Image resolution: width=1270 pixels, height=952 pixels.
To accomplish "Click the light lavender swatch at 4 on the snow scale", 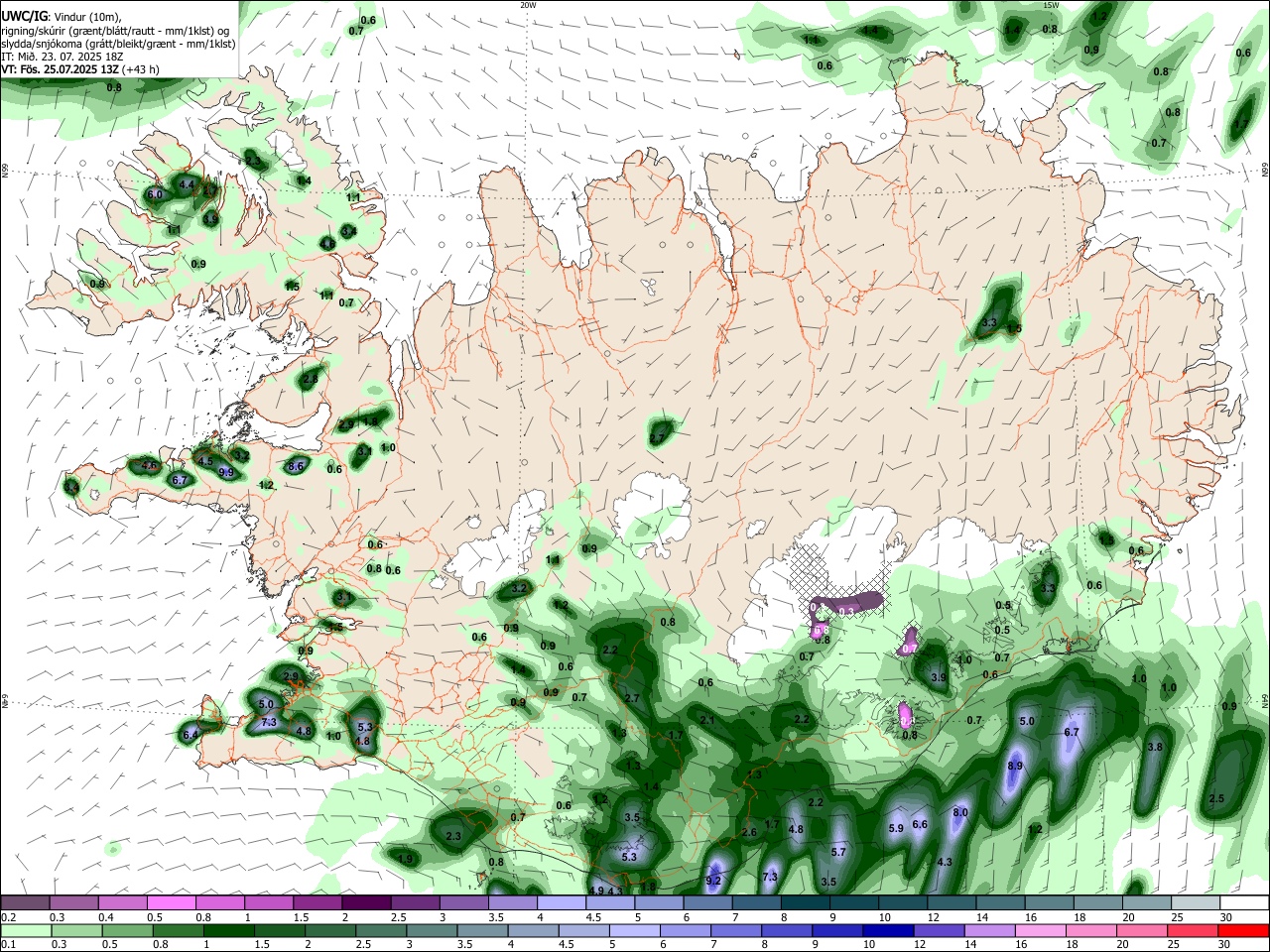I will (x=562, y=903).
